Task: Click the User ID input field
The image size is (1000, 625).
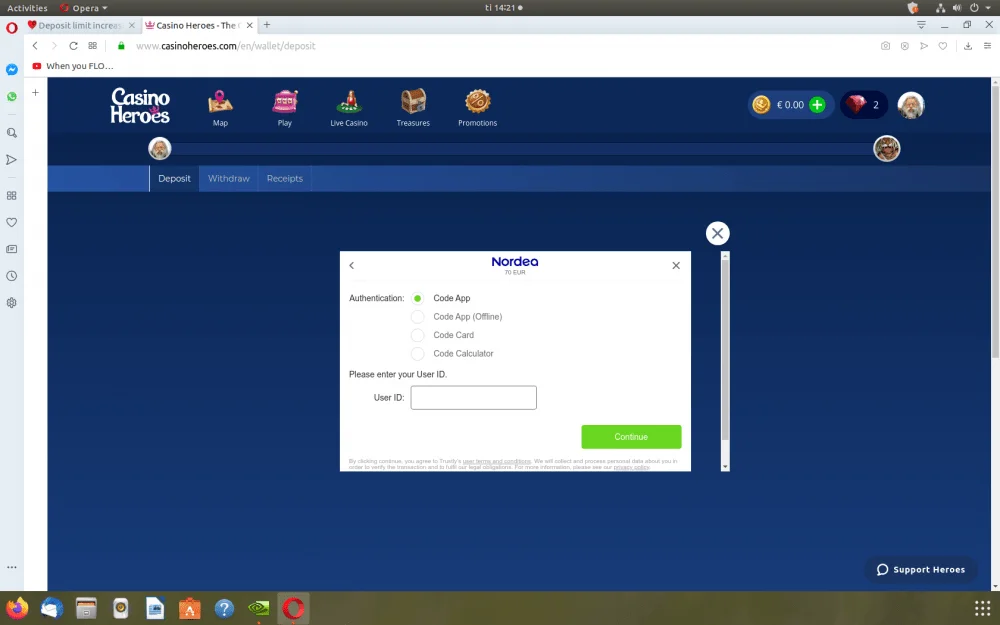Action: click(473, 397)
